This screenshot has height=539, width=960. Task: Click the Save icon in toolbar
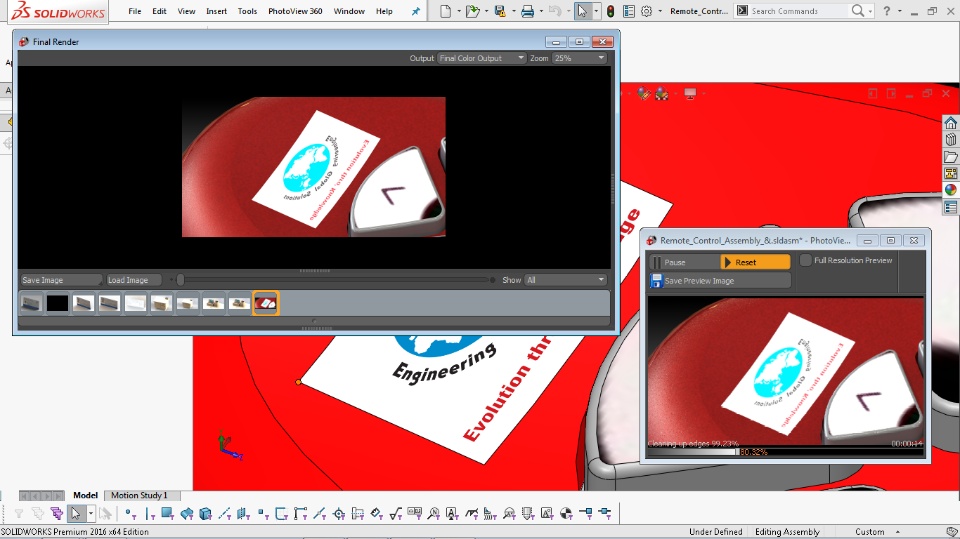coord(500,11)
